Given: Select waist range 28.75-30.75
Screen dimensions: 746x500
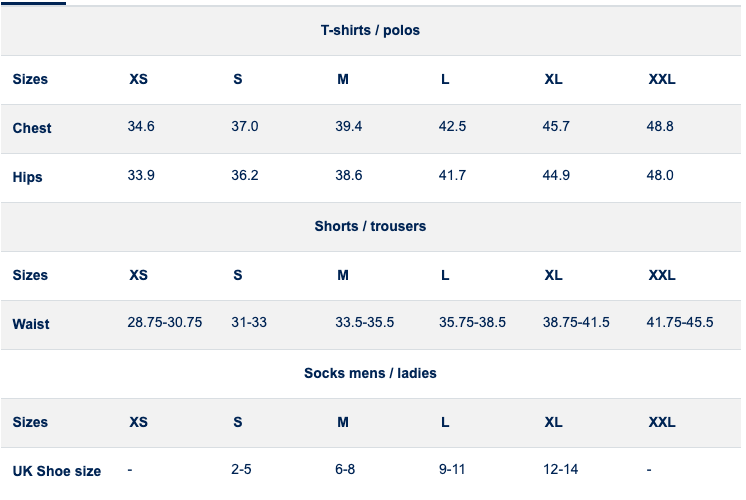Looking at the screenshot, I should tap(165, 323).
